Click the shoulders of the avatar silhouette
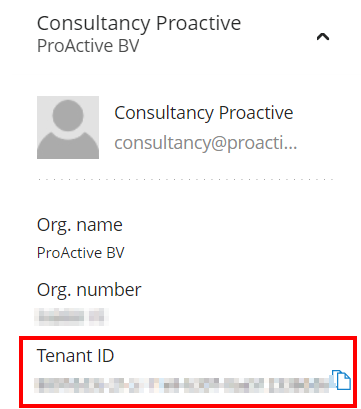The image size is (361, 409). click(x=68, y=145)
